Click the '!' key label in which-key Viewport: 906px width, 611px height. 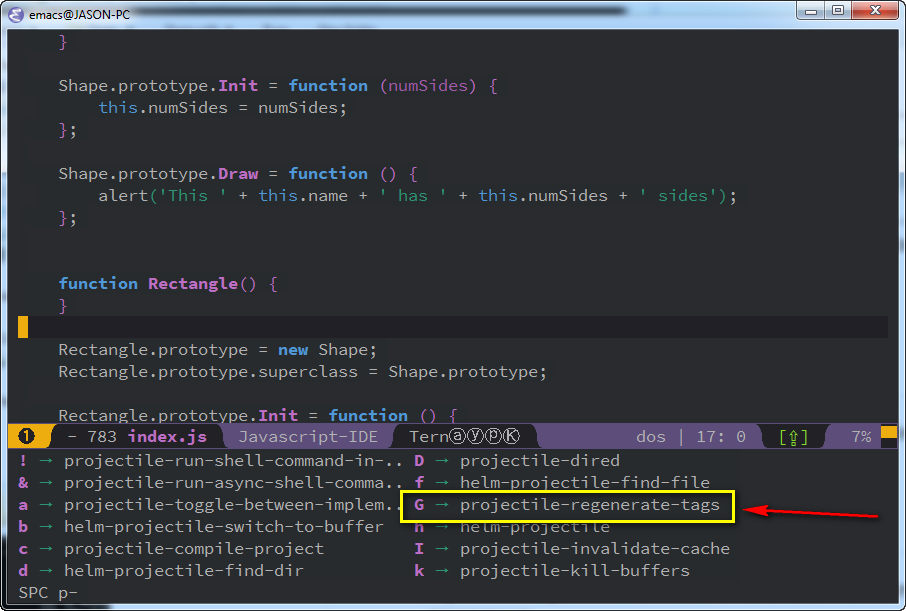23,461
